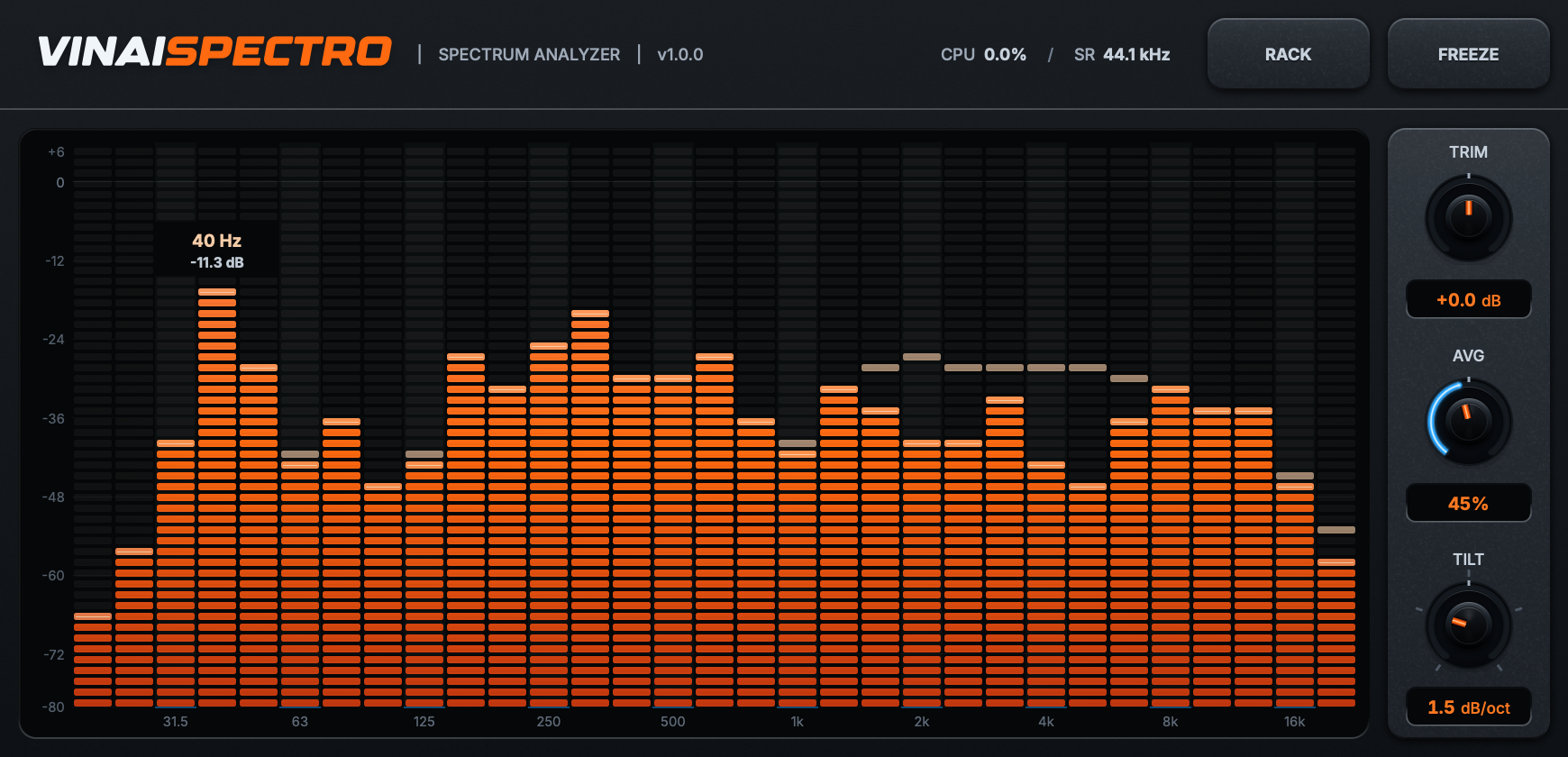Image resolution: width=1568 pixels, height=757 pixels.
Task: Click the 8k frequency axis label
Action: [1171, 722]
